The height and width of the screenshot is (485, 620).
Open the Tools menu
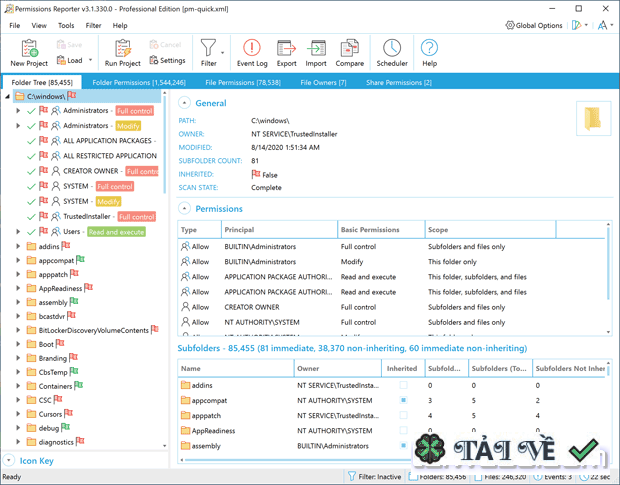(66, 25)
